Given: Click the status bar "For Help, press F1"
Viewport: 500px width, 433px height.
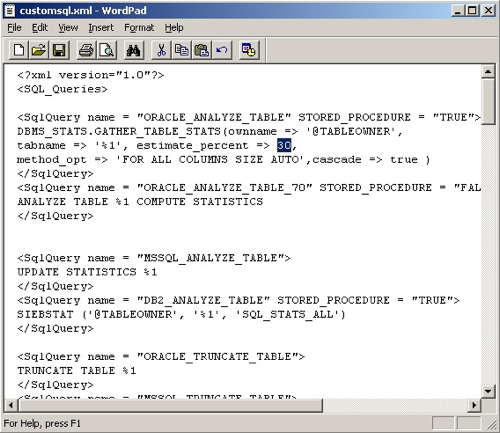Looking at the screenshot, I should [x=42, y=424].
